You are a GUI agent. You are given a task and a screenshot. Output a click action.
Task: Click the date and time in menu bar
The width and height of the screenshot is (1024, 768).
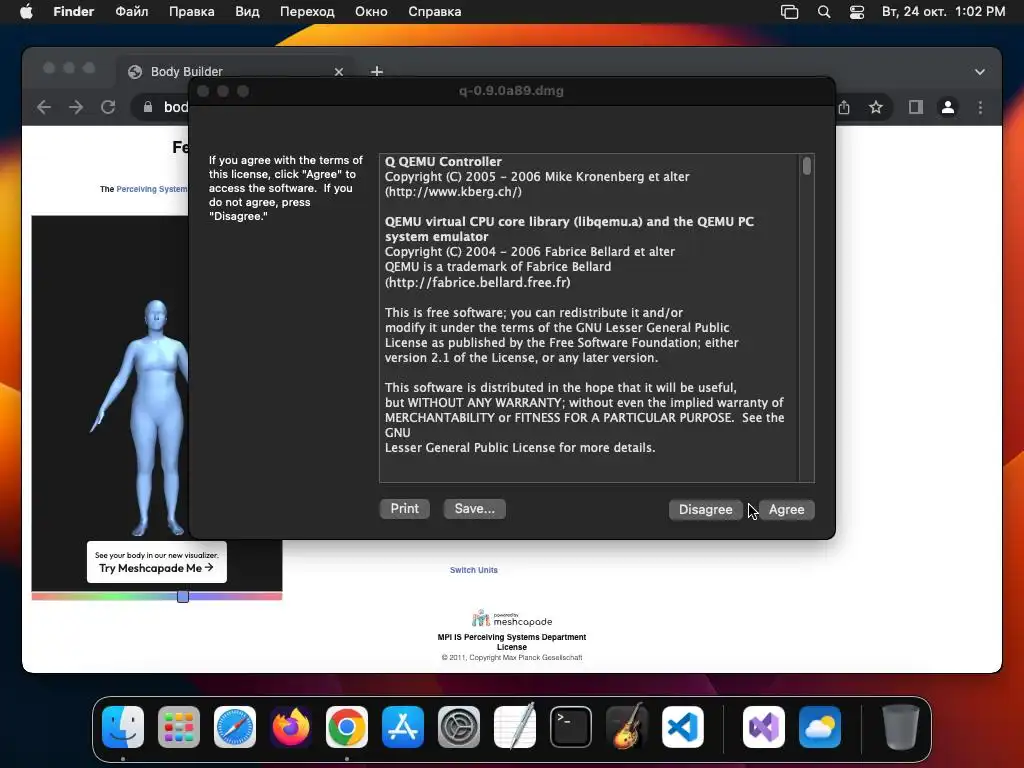(x=944, y=12)
